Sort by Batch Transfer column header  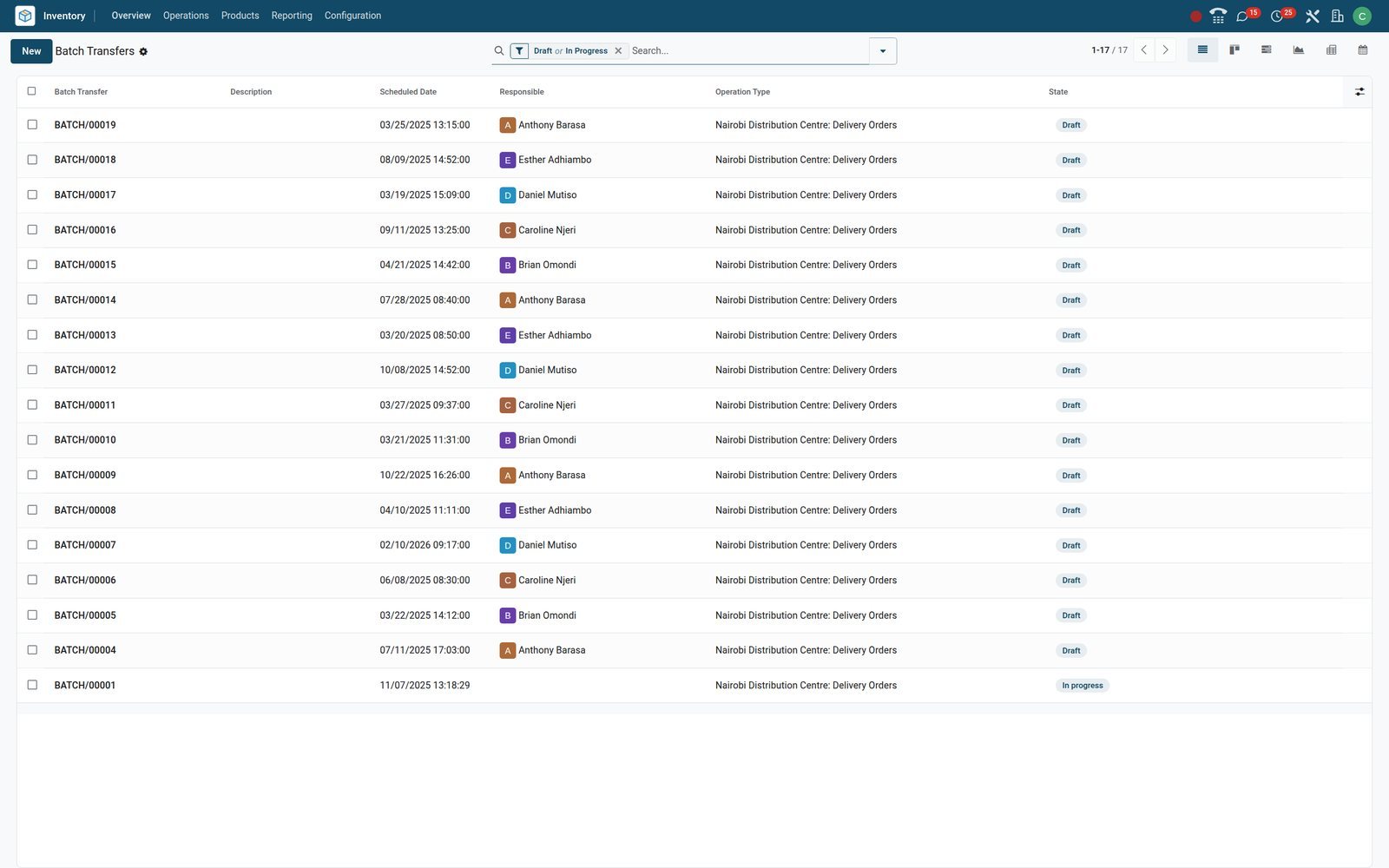81,92
